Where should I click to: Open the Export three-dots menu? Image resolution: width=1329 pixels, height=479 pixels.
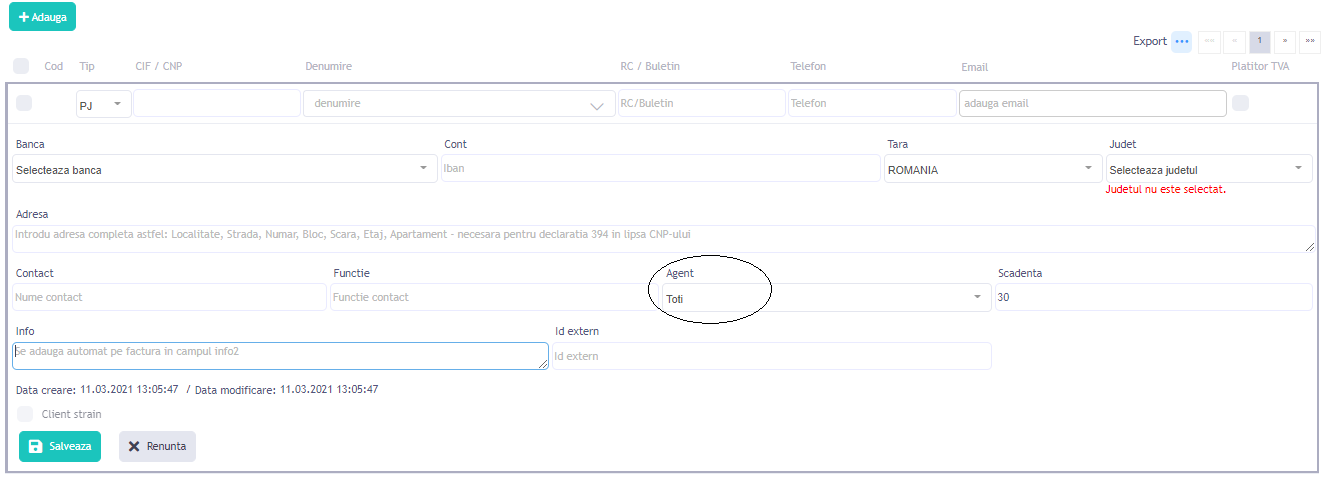tap(1181, 41)
